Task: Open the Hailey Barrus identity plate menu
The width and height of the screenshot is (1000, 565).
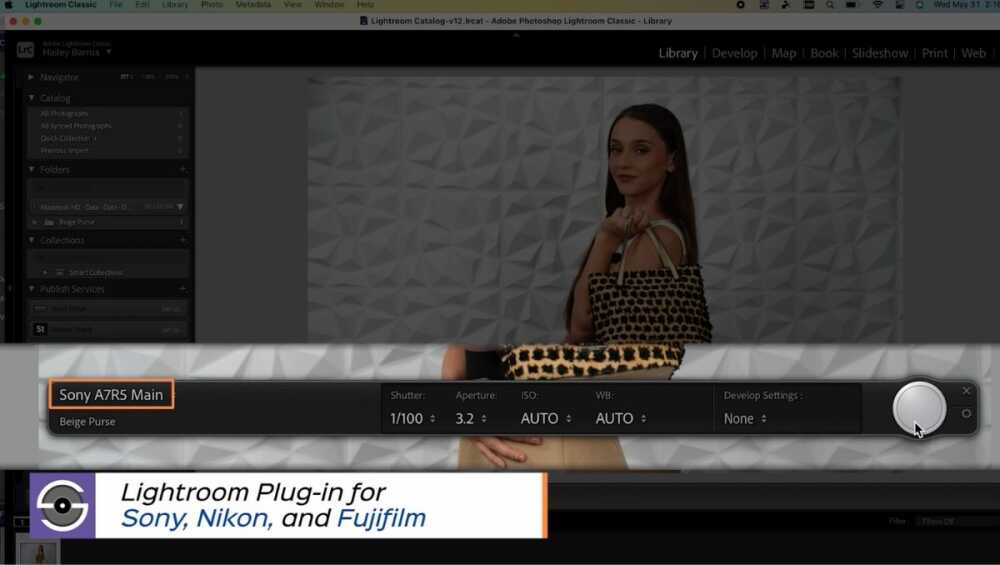Action: pyautogui.click(x=77, y=52)
